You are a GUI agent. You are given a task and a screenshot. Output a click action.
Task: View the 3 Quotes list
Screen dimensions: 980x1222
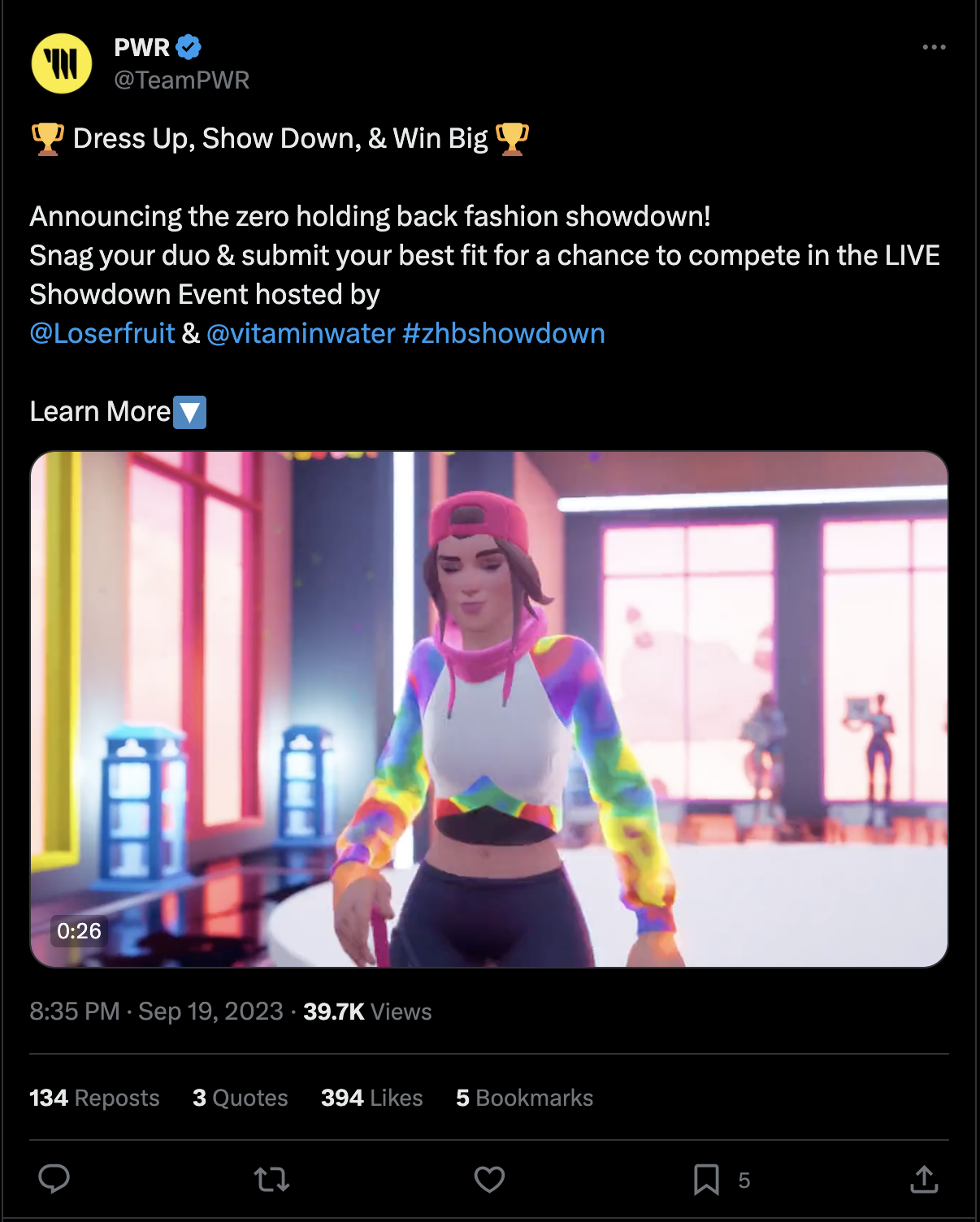(x=241, y=1098)
